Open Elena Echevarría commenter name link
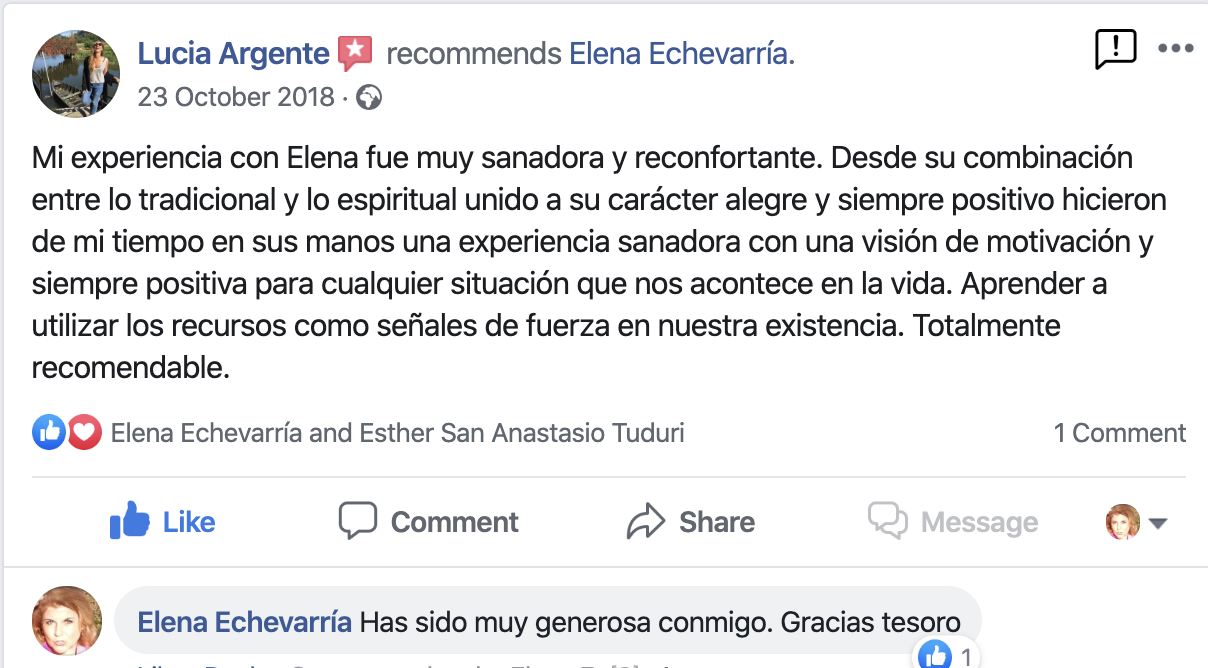Viewport: 1208px width, 668px height. click(x=244, y=622)
